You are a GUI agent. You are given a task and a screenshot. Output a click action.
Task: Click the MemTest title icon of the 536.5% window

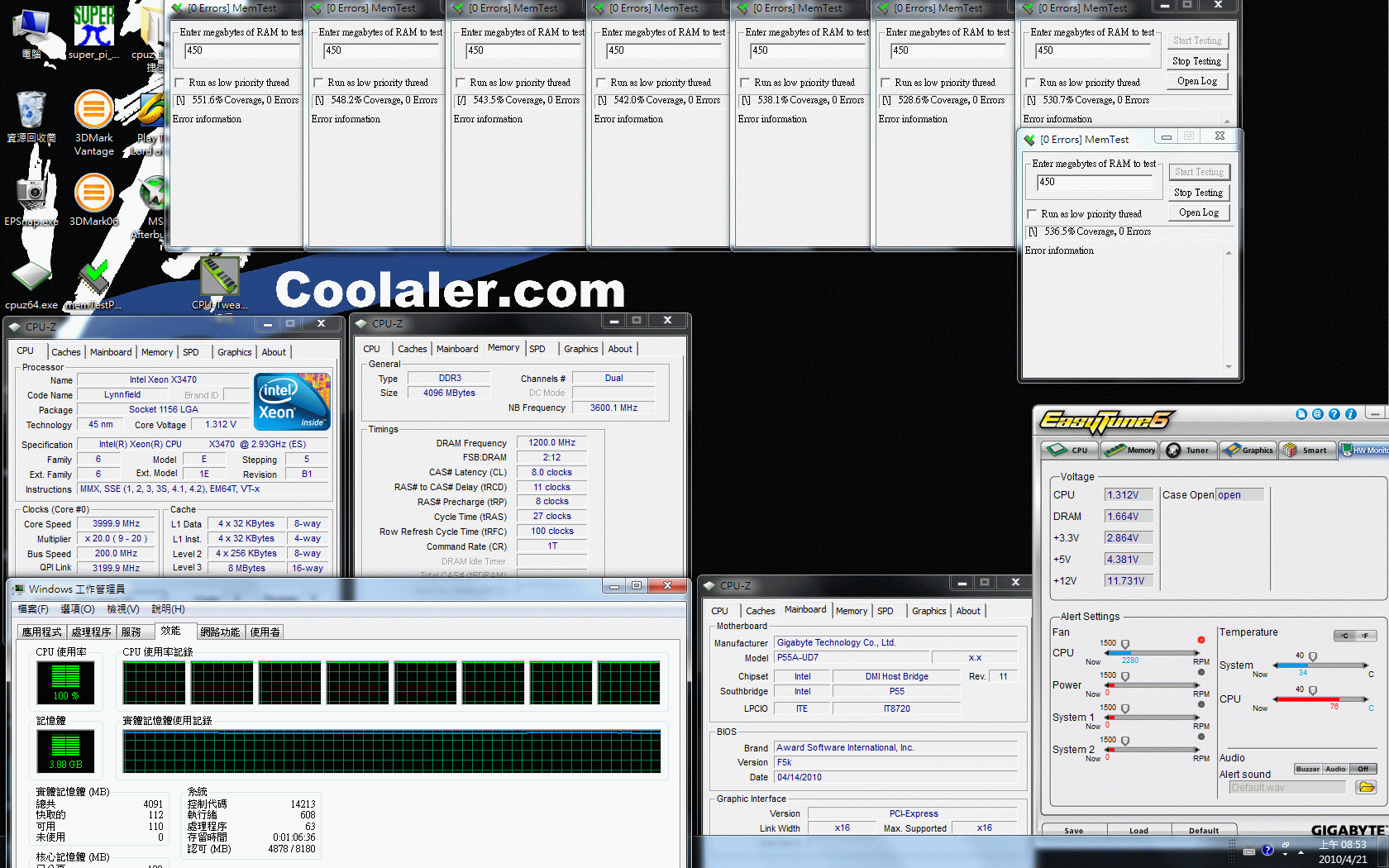point(1030,139)
